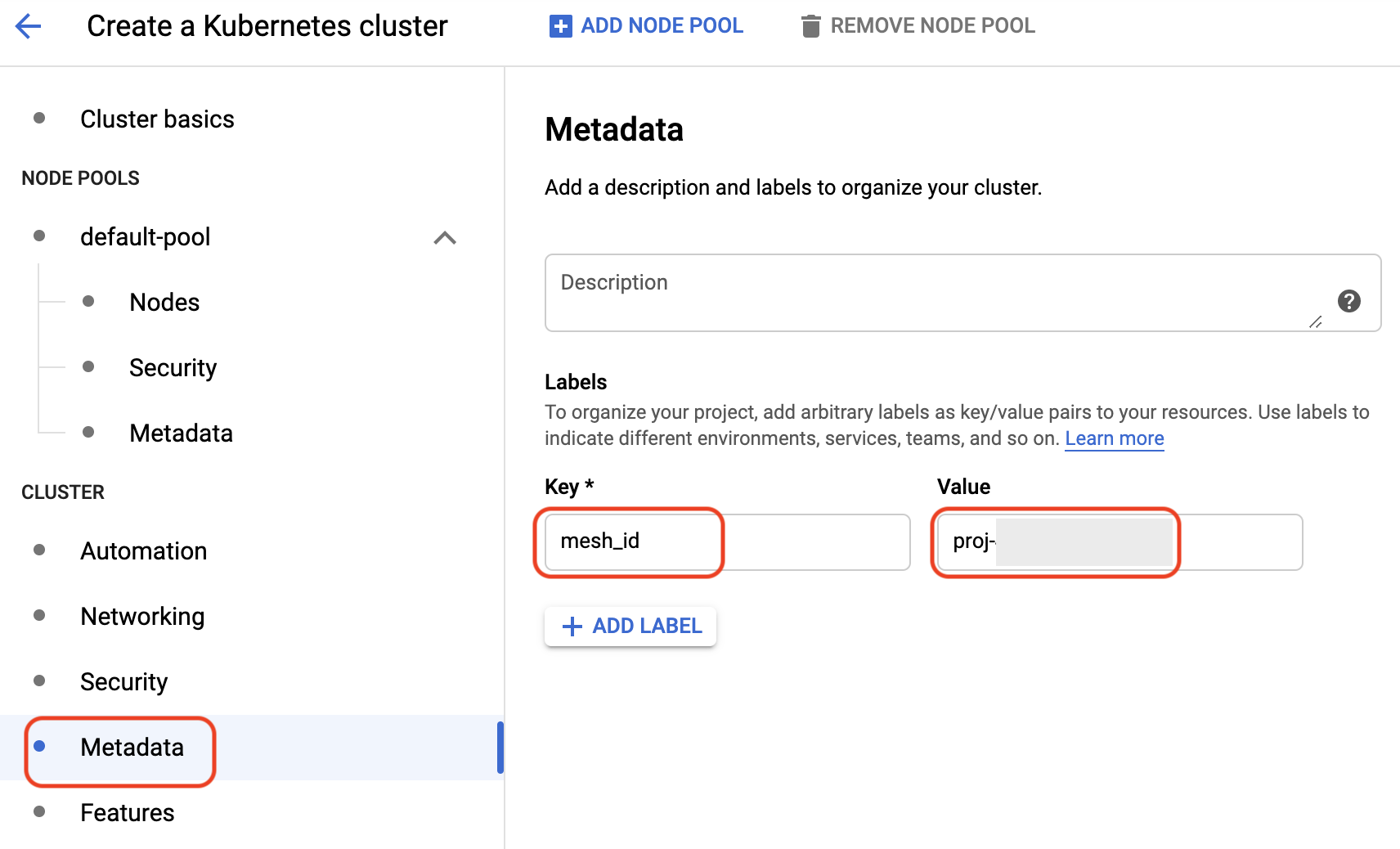1400x849 pixels.
Task: Click the Remove Node Pool trash icon
Action: [810, 26]
